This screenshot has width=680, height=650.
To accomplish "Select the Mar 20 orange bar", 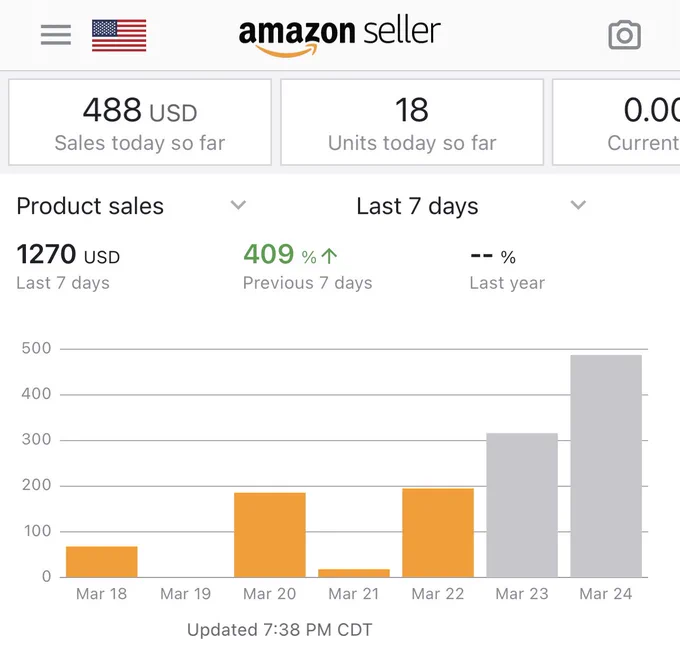I will [270, 535].
